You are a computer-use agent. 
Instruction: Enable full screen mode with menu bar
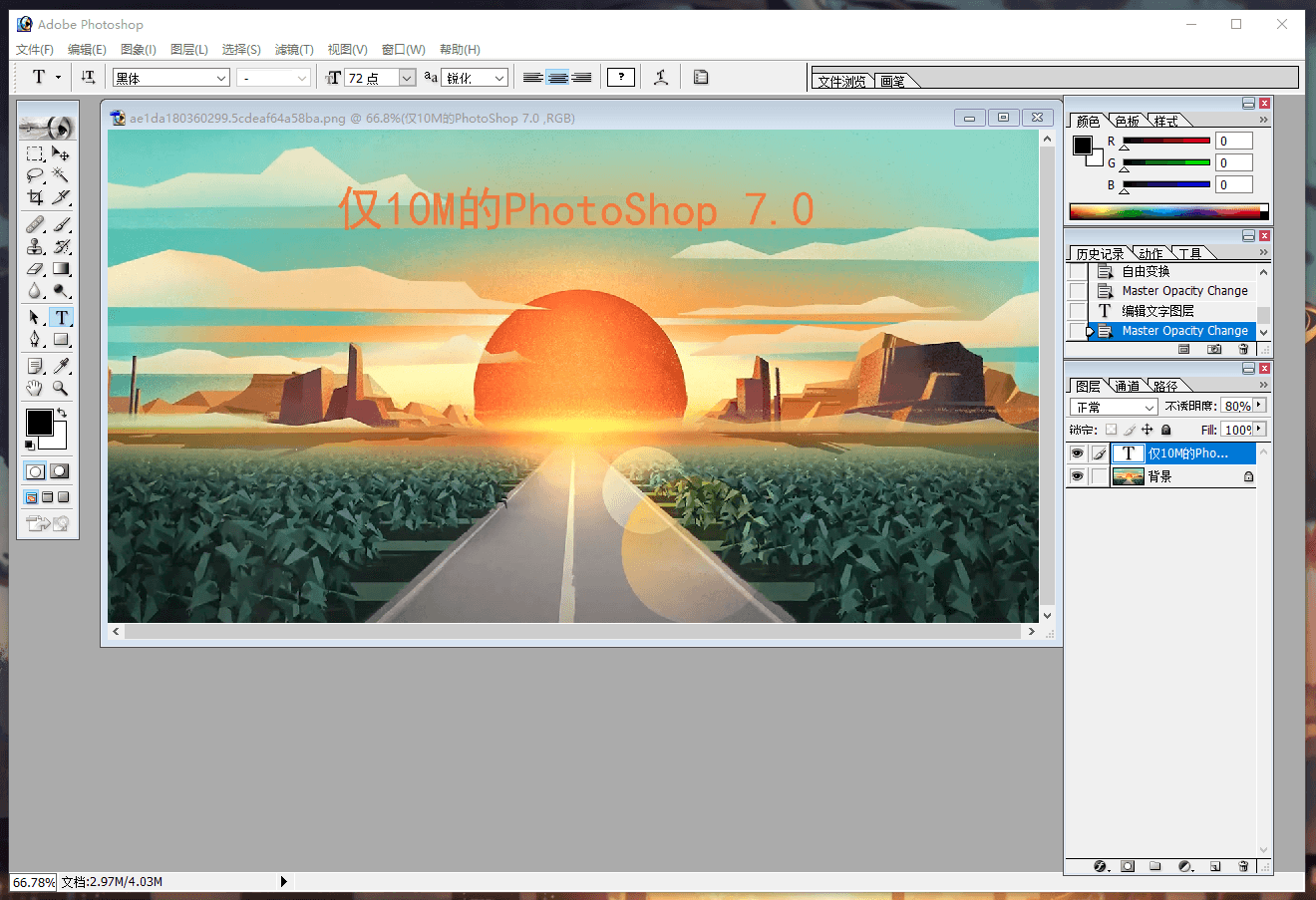click(47, 497)
